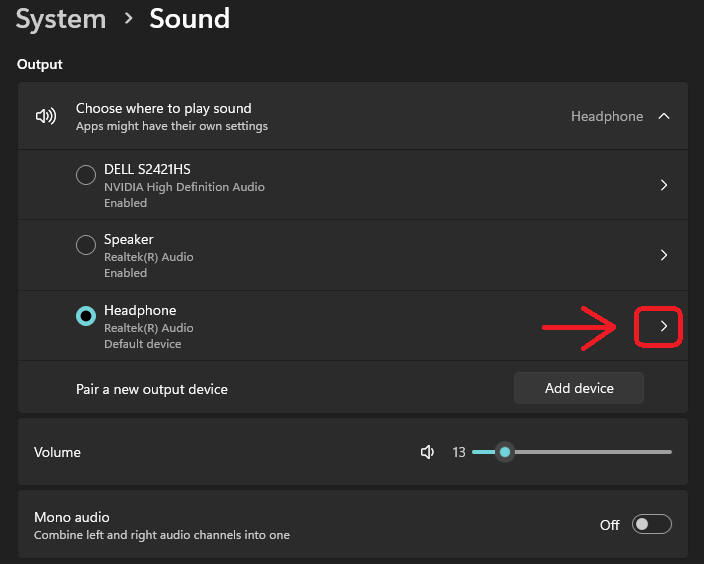Select the Headphone output radio button

point(86,316)
